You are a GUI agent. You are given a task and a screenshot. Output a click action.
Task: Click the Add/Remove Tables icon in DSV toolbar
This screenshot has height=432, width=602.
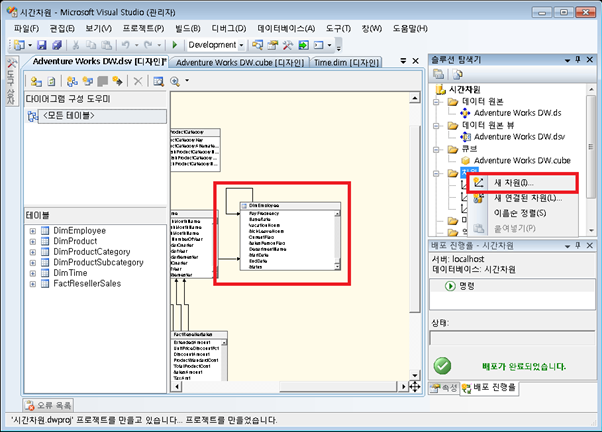coord(36,81)
